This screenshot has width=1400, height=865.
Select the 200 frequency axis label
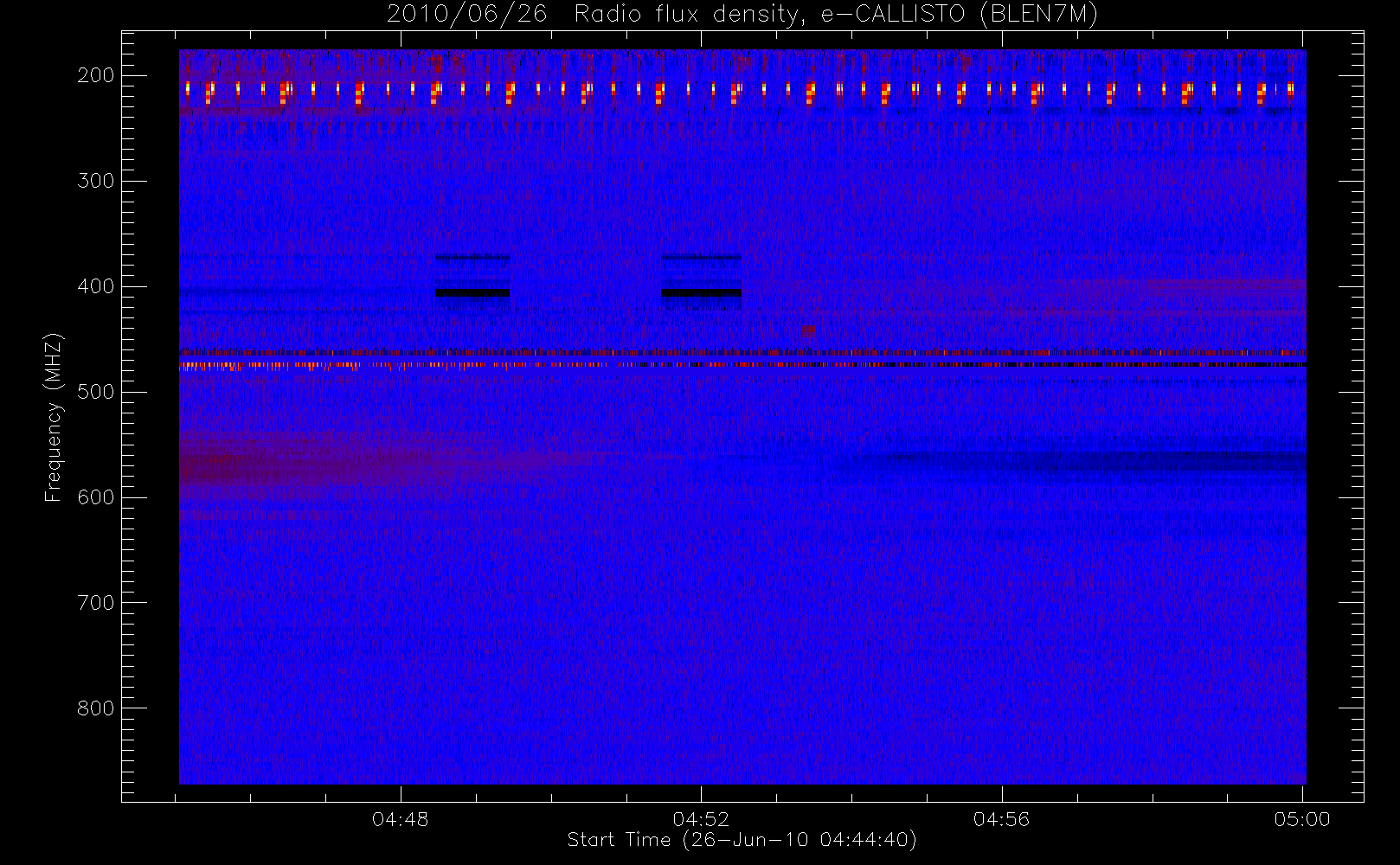[96, 75]
